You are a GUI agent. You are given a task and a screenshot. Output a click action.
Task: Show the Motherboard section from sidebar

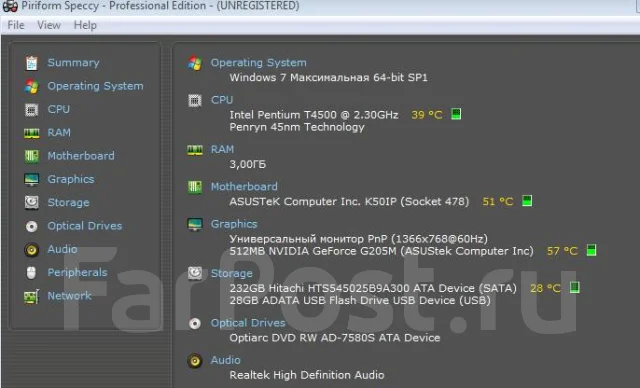(81, 156)
